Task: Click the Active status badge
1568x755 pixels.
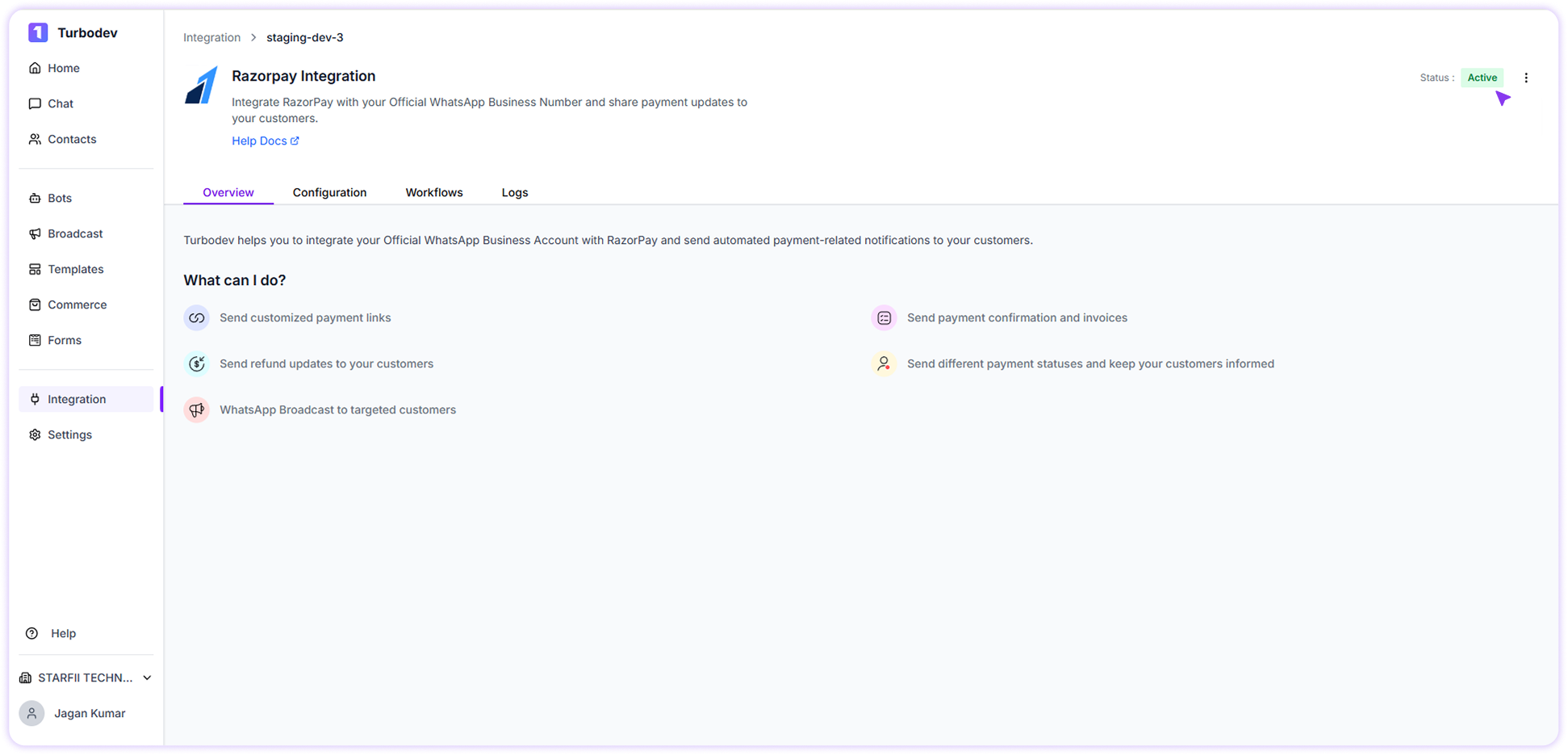Action: (1482, 78)
